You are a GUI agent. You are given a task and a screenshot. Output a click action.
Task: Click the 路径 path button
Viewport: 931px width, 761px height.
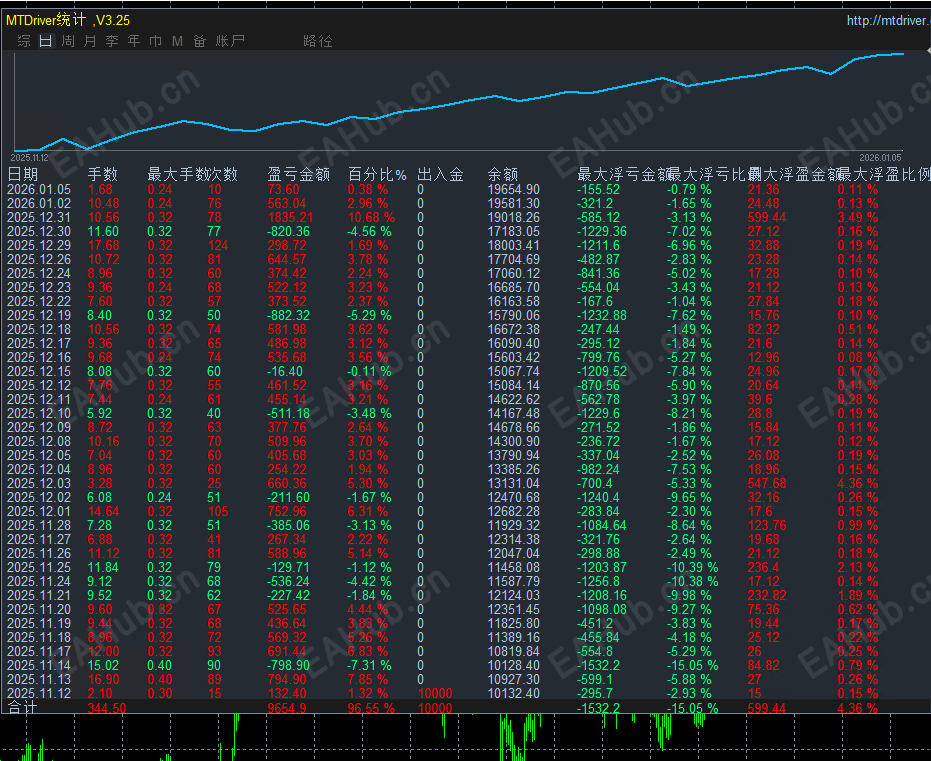pyautogui.click(x=317, y=41)
